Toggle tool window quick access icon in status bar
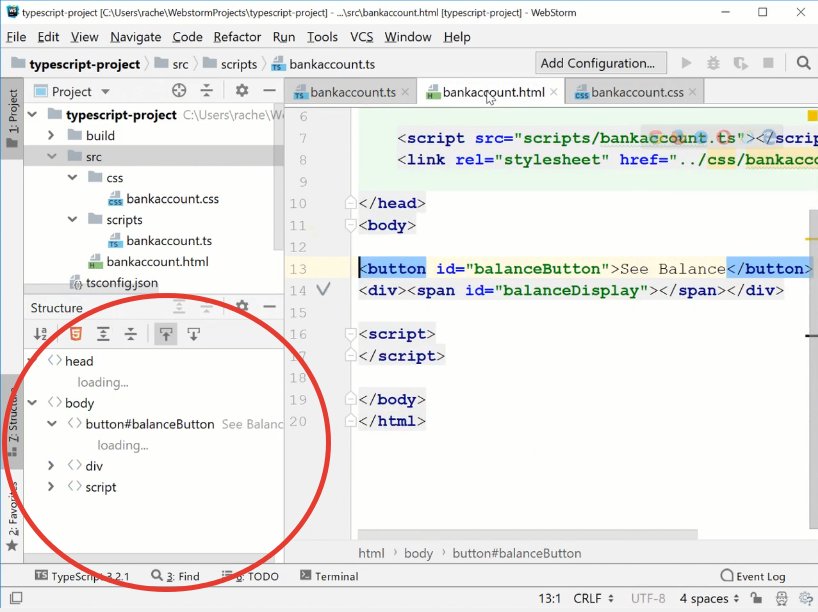This screenshot has height=612, width=818. pos(16,598)
